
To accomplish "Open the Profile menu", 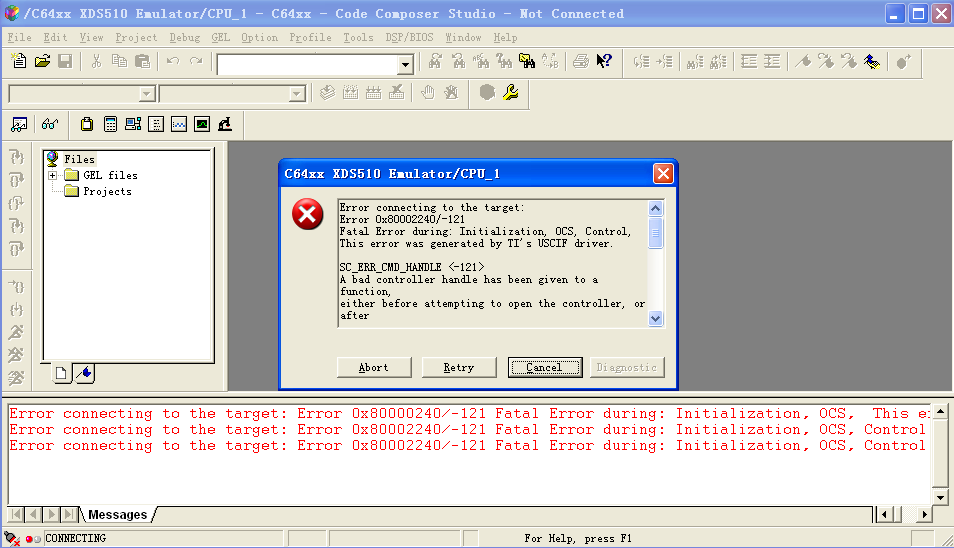I will (x=310, y=38).
